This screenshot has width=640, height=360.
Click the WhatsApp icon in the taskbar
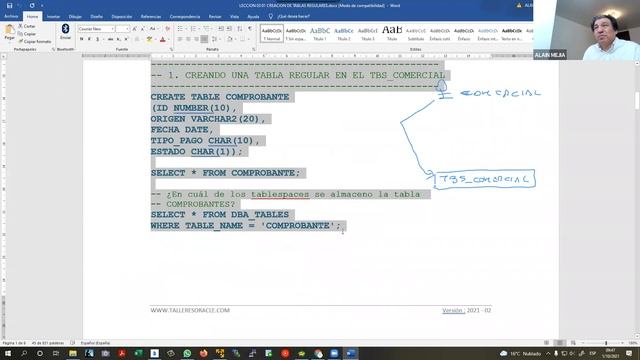[x=187, y=353]
